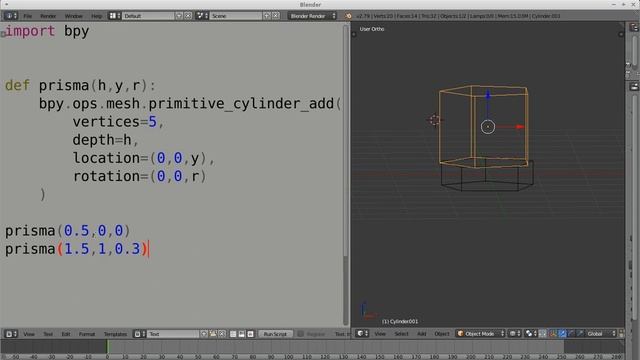Image resolution: width=640 pixels, height=360 pixels.
Task: Open the Format menu
Action: 87,334
